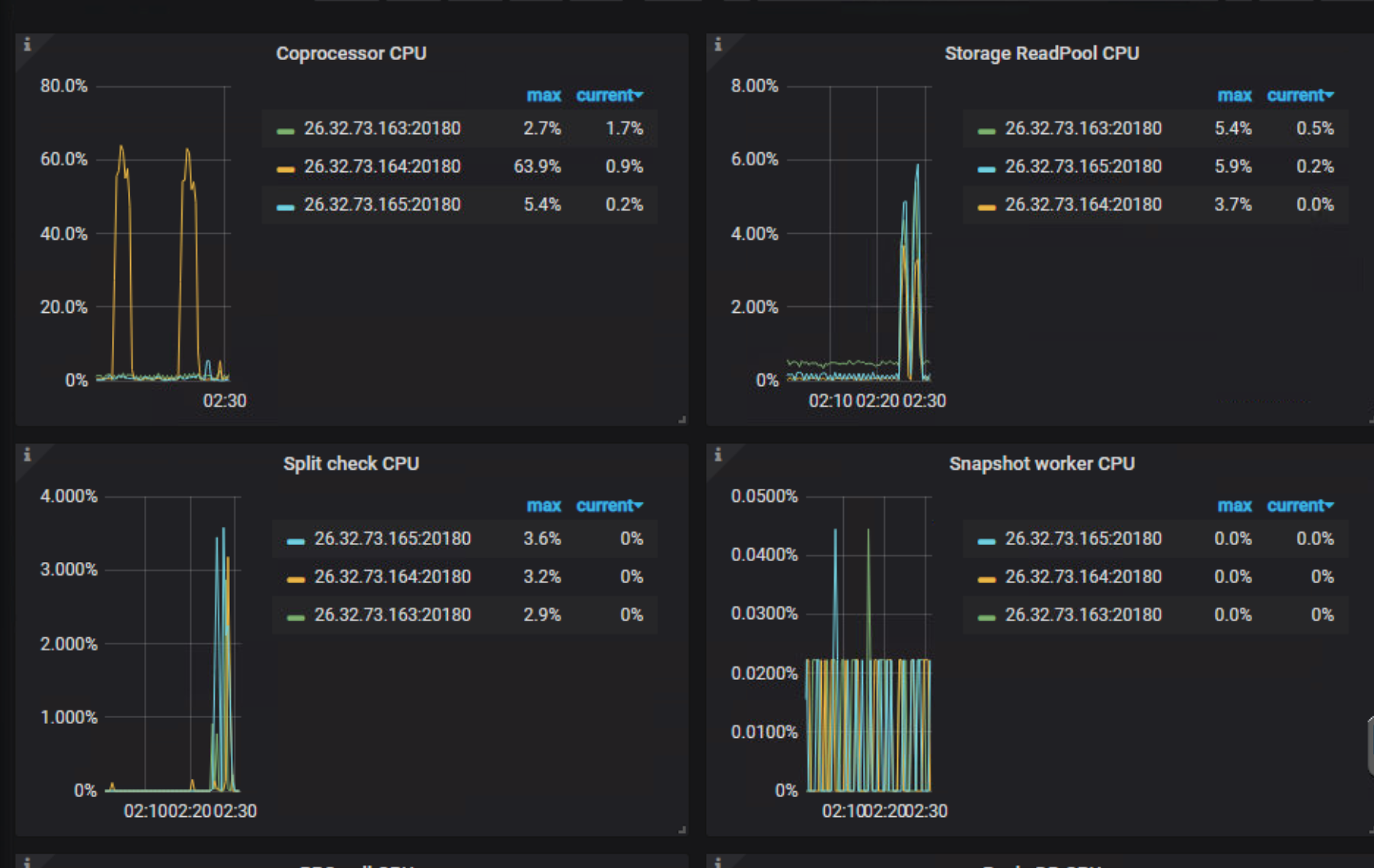Click the info icon on the Storage ReadPool CPU panel
This screenshot has height=868, width=1374.
(717, 44)
